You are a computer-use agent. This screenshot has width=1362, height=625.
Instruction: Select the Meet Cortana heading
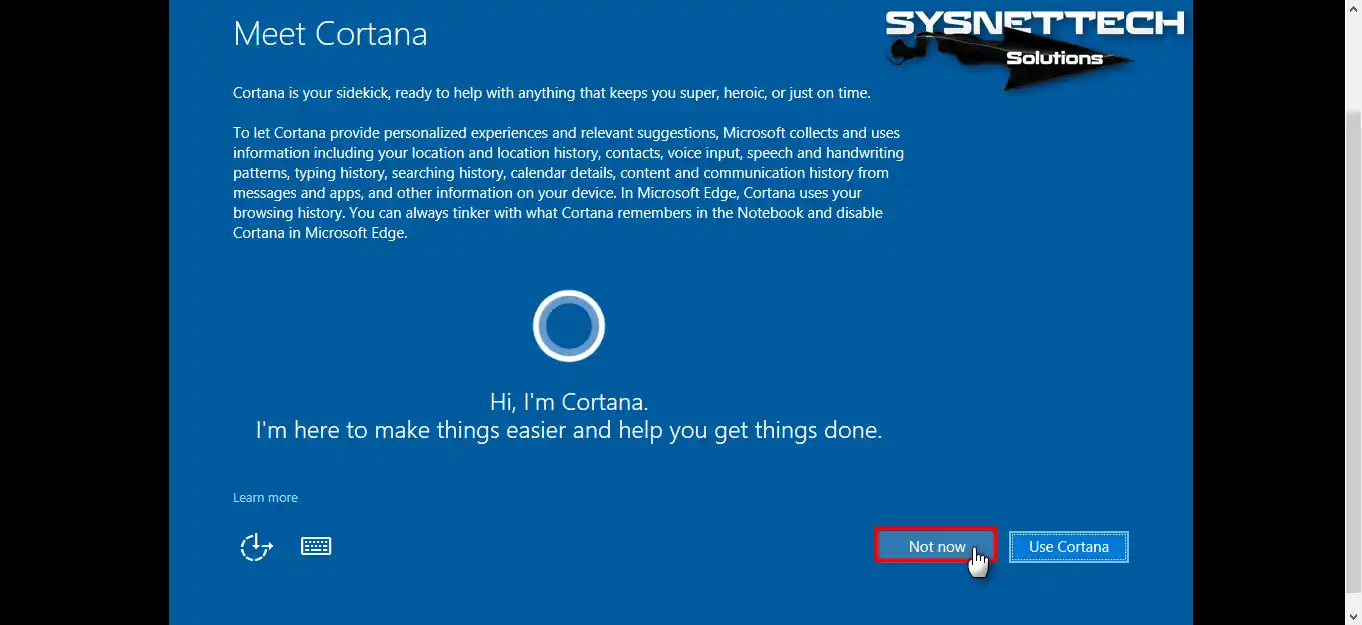click(330, 33)
